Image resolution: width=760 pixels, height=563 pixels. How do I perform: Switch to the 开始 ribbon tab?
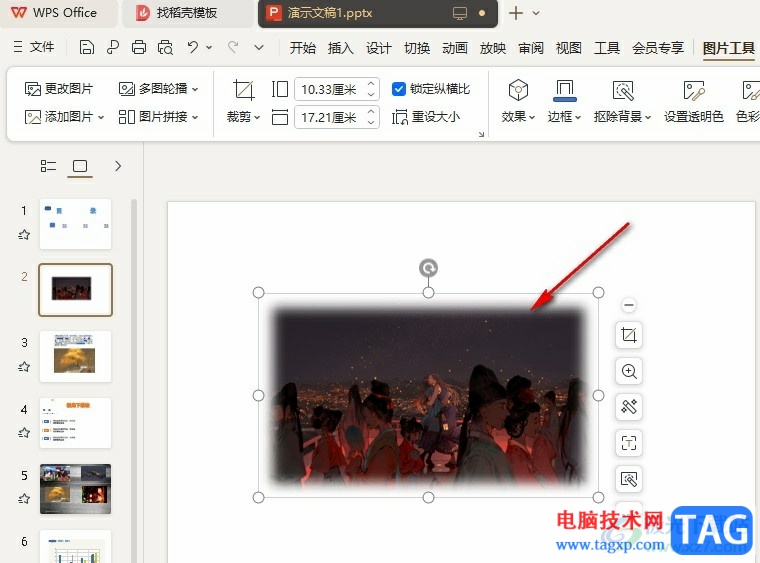click(302, 48)
